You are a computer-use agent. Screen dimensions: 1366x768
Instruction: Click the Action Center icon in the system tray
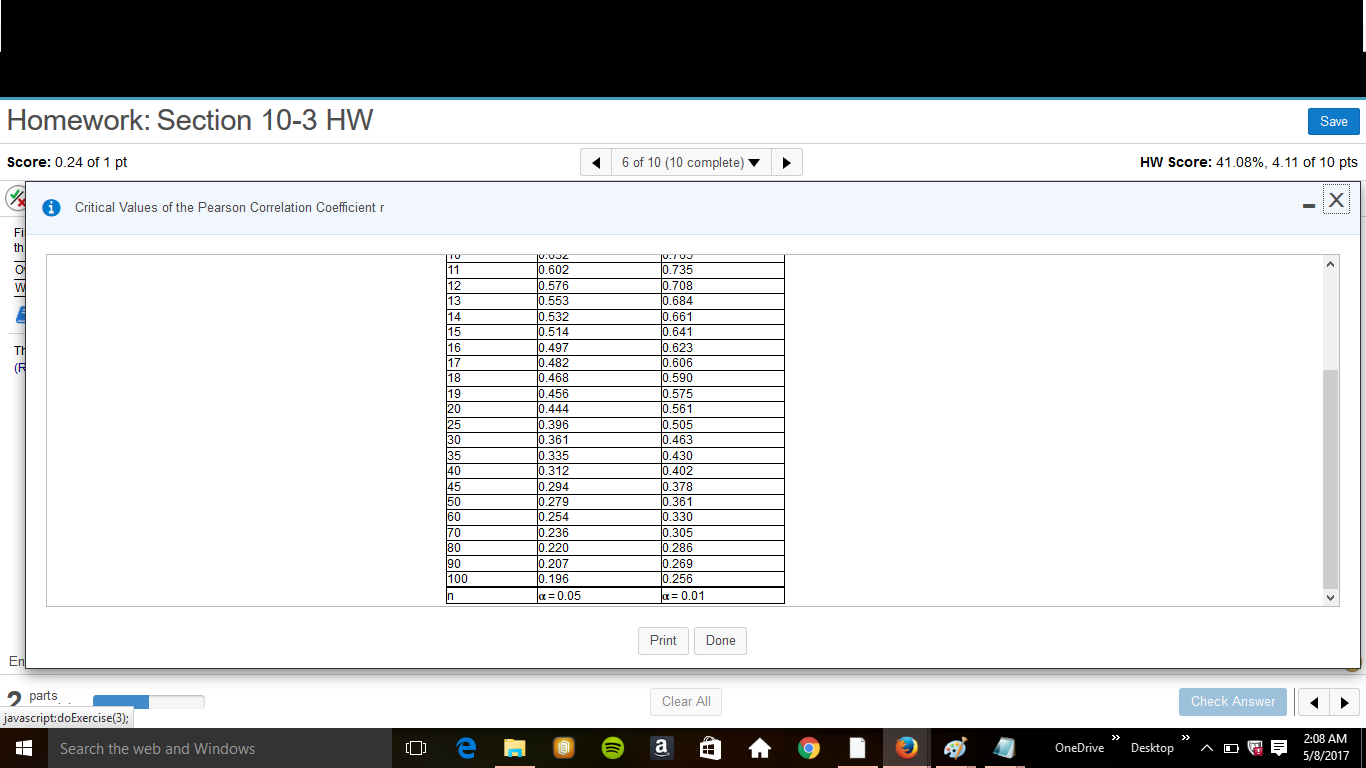tap(1279, 747)
